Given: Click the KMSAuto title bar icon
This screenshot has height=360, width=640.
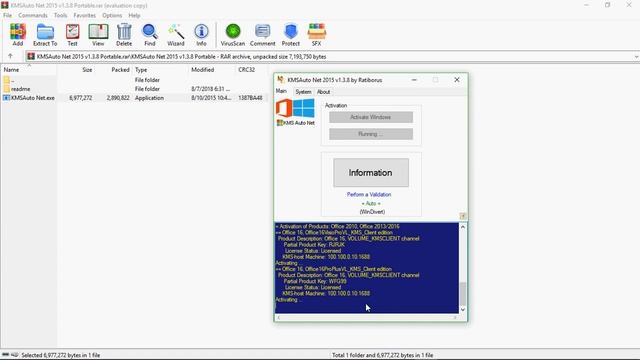Looking at the screenshot, I should tap(280, 80).
